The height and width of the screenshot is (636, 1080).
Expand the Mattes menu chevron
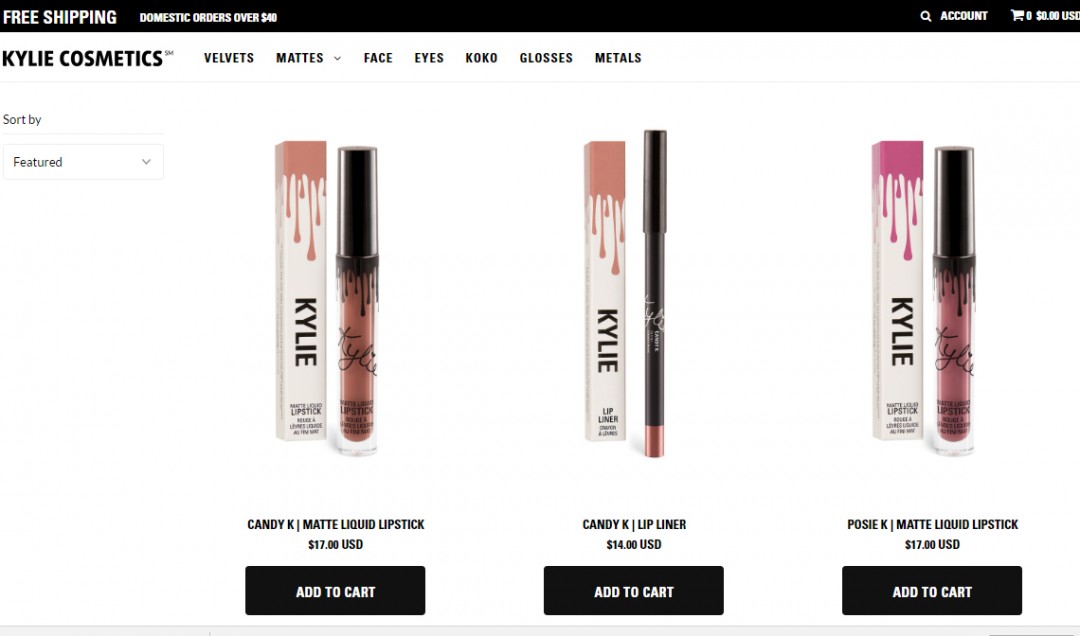338,59
